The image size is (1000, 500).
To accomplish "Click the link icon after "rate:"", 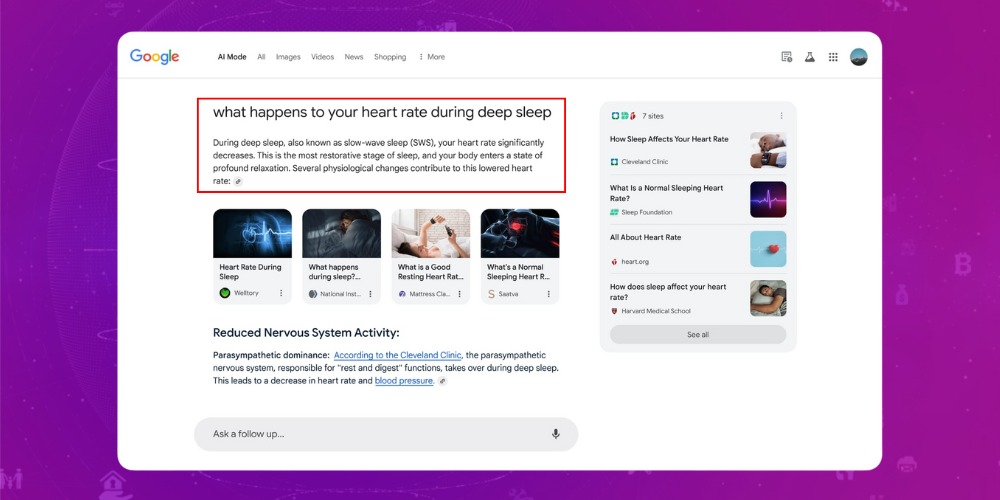I will click(238, 182).
